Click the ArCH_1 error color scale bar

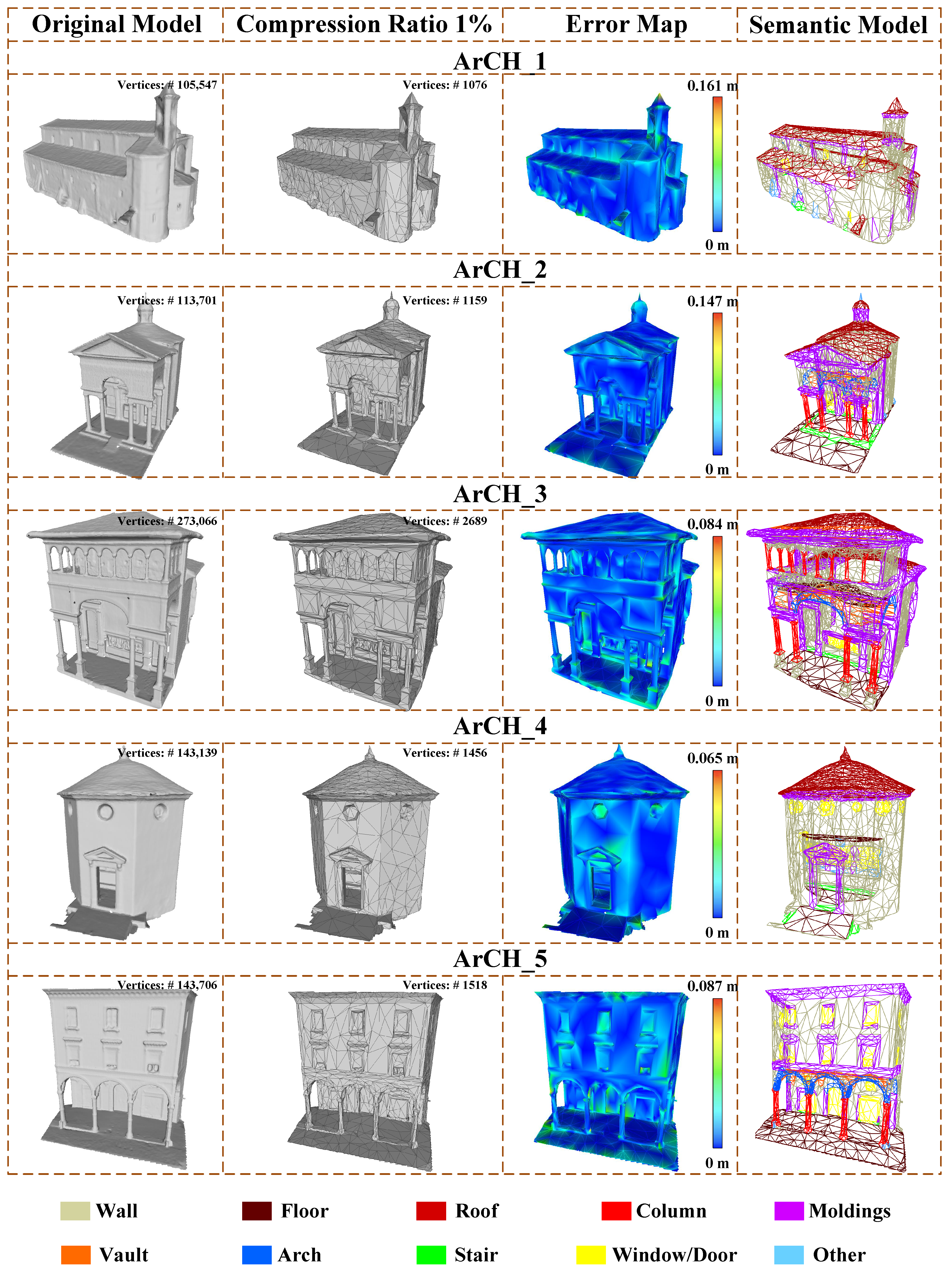coord(717,164)
